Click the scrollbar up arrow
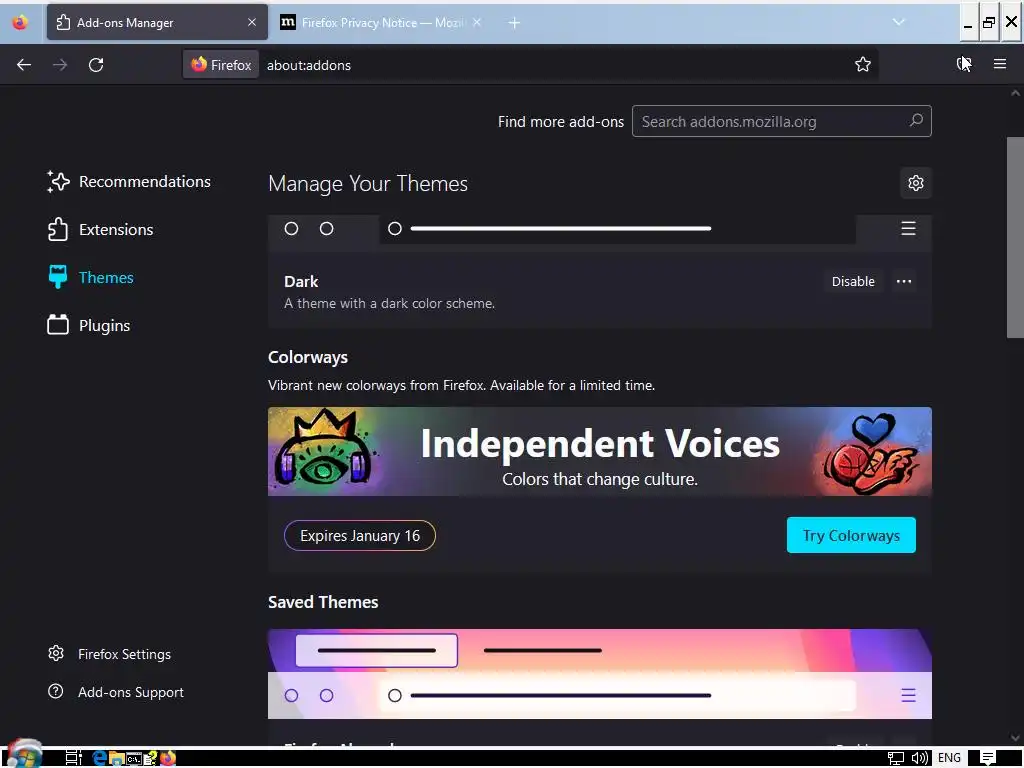 (1015, 93)
